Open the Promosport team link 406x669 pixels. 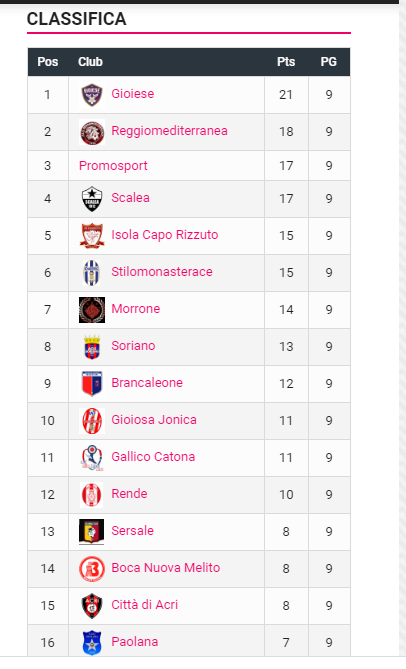click(x=113, y=166)
